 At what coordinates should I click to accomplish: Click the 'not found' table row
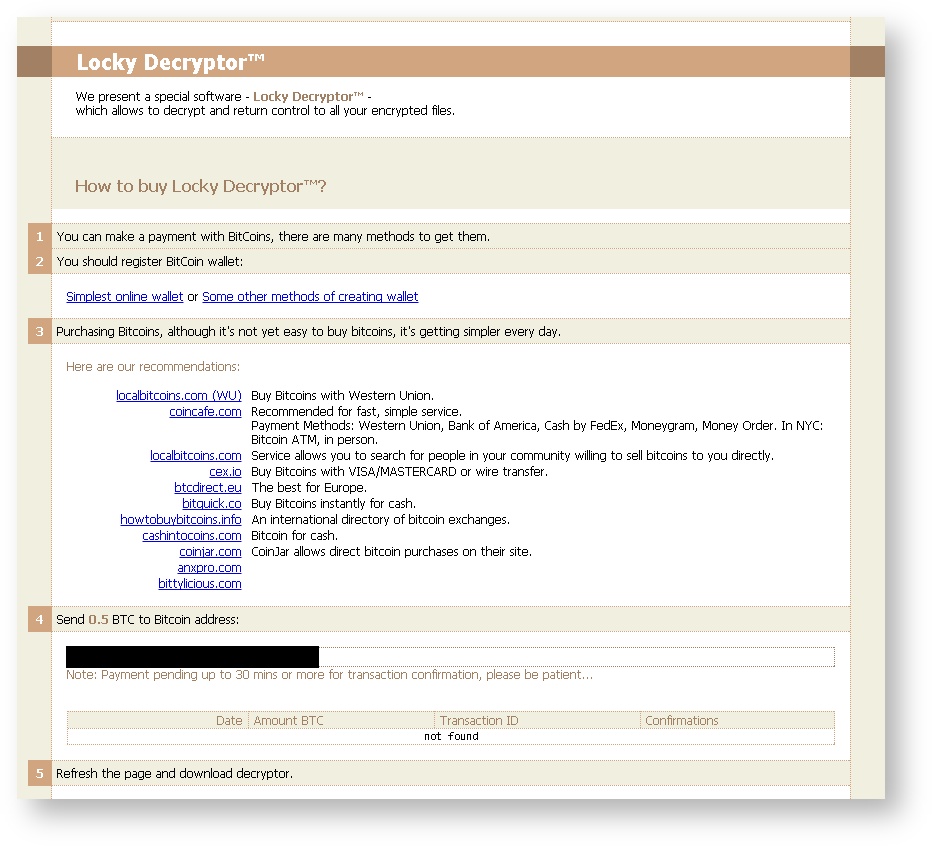click(451, 736)
